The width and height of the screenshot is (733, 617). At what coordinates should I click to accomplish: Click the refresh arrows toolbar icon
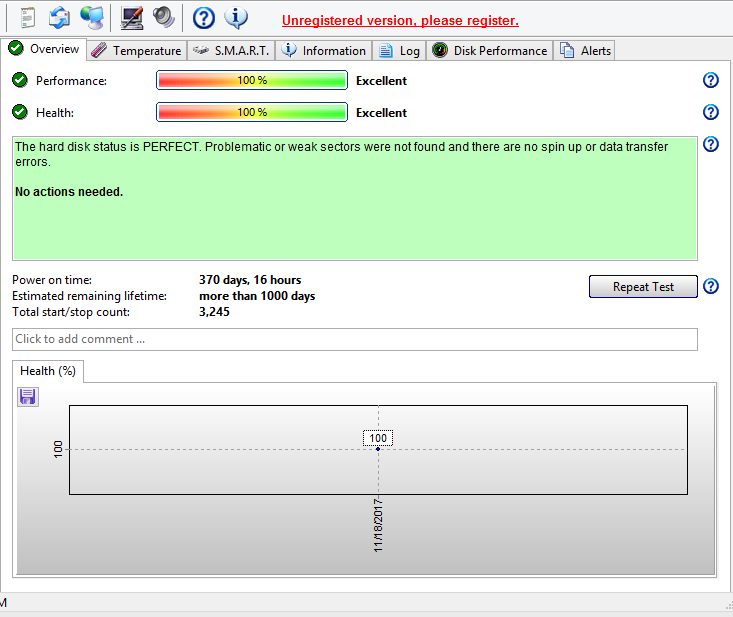tap(59, 18)
